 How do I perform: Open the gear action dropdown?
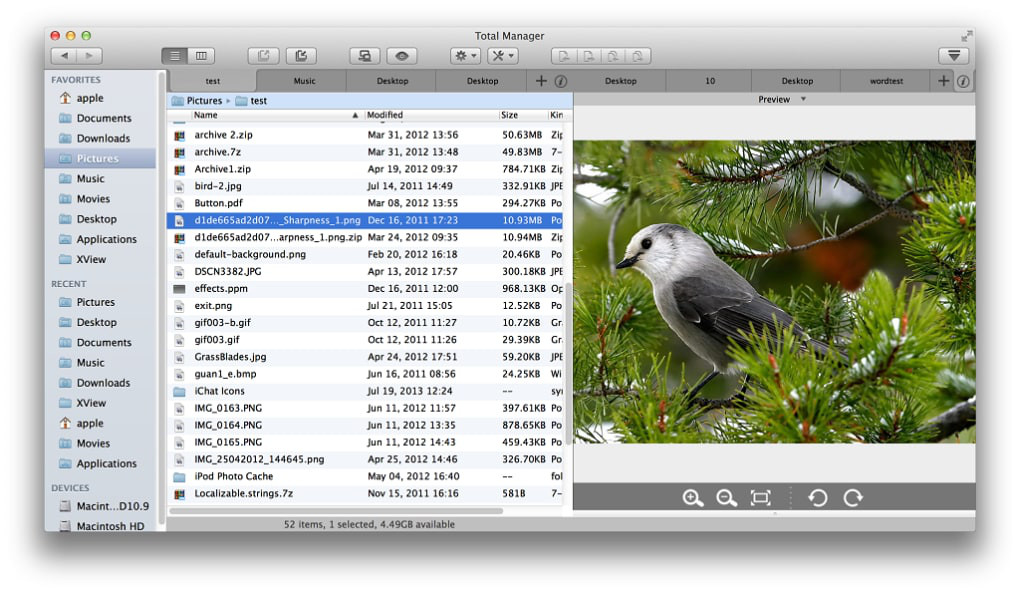click(x=466, y=56)
